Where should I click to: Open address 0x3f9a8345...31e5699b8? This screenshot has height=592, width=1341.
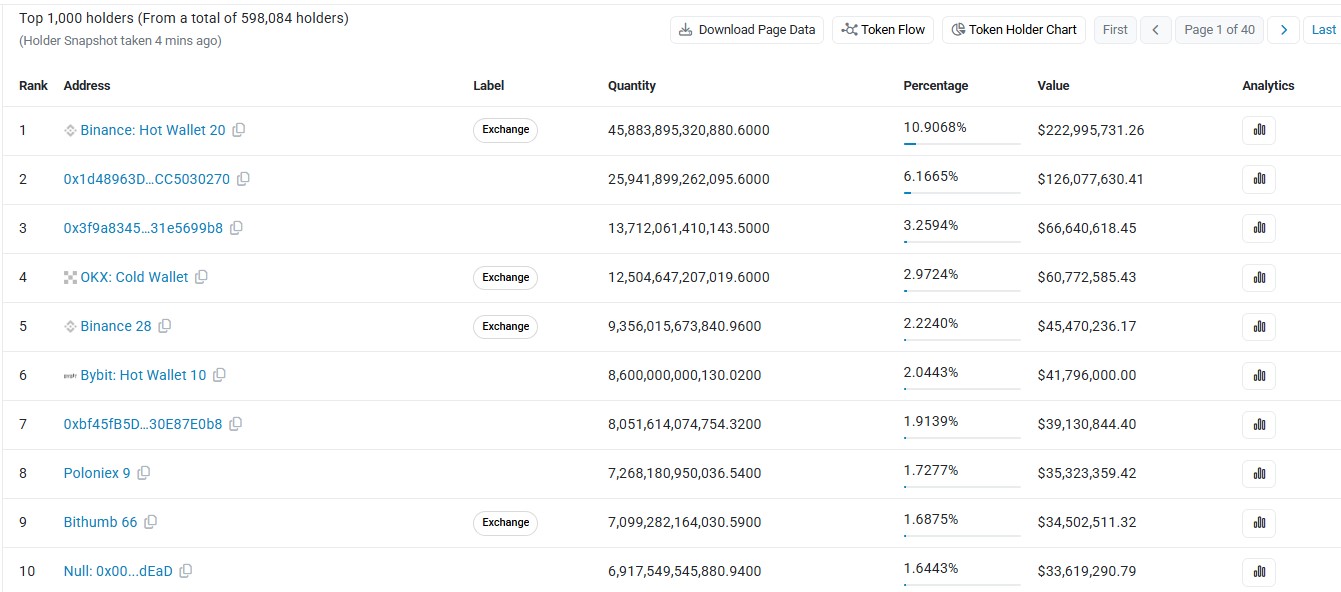coord(143,228)
